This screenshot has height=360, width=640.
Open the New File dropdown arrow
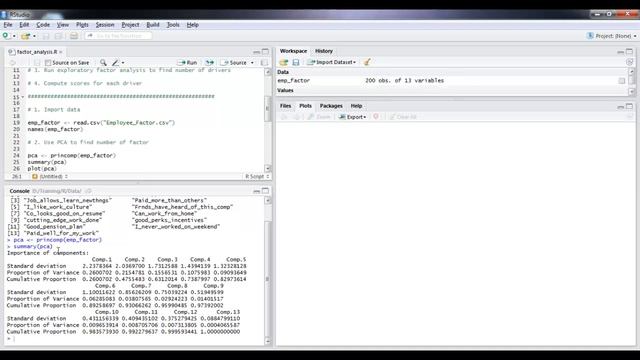(x=14, y=36)
